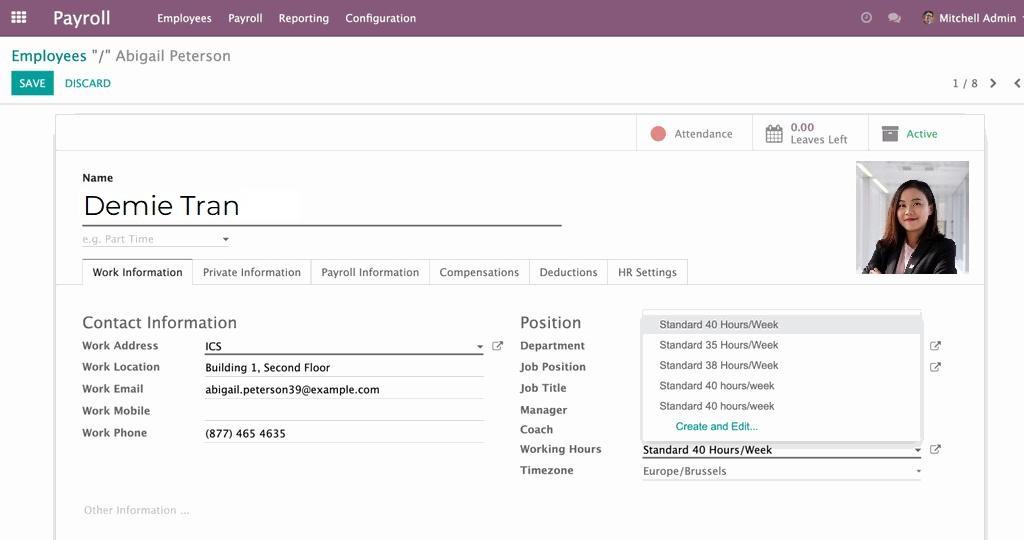Image resolution: width=1024 pixels, height=540 pixels.
Task: Switch to Private Information tab
Action: (251, 272)
